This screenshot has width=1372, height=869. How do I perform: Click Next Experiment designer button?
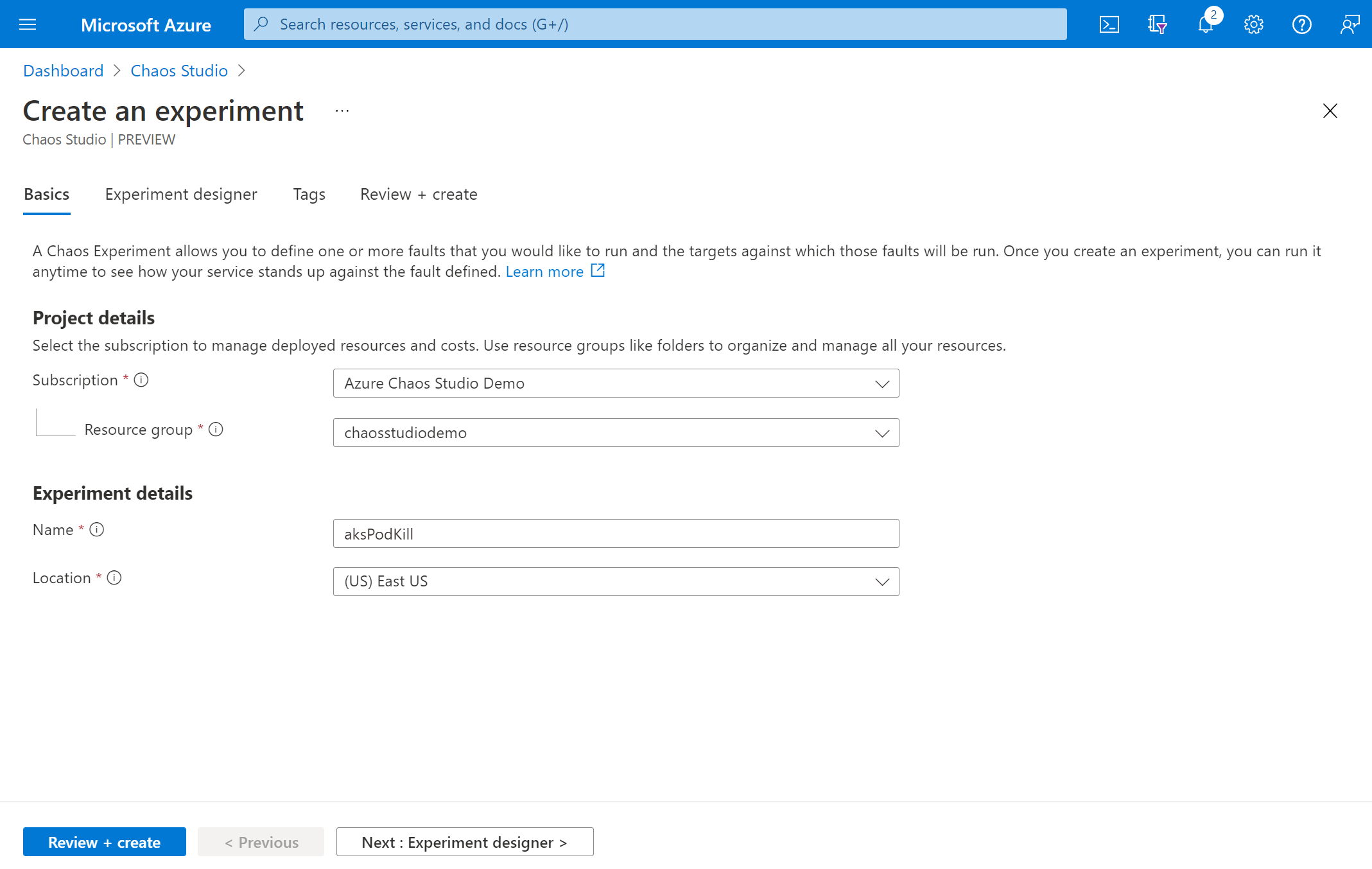tap(464, 841)
